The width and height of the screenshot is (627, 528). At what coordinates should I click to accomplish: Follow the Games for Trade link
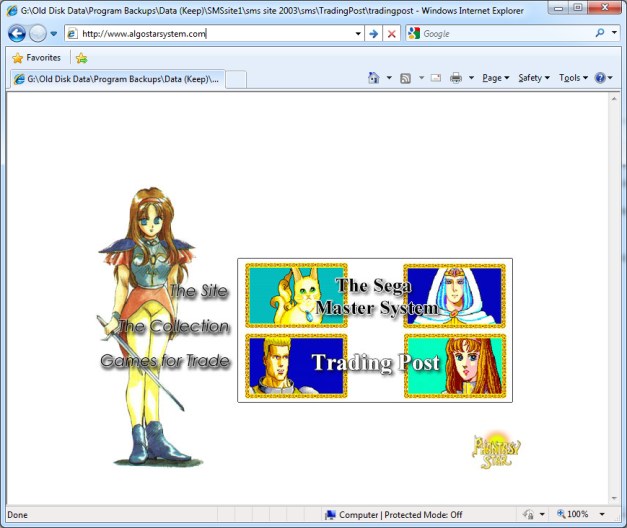(x=165, y=361)
